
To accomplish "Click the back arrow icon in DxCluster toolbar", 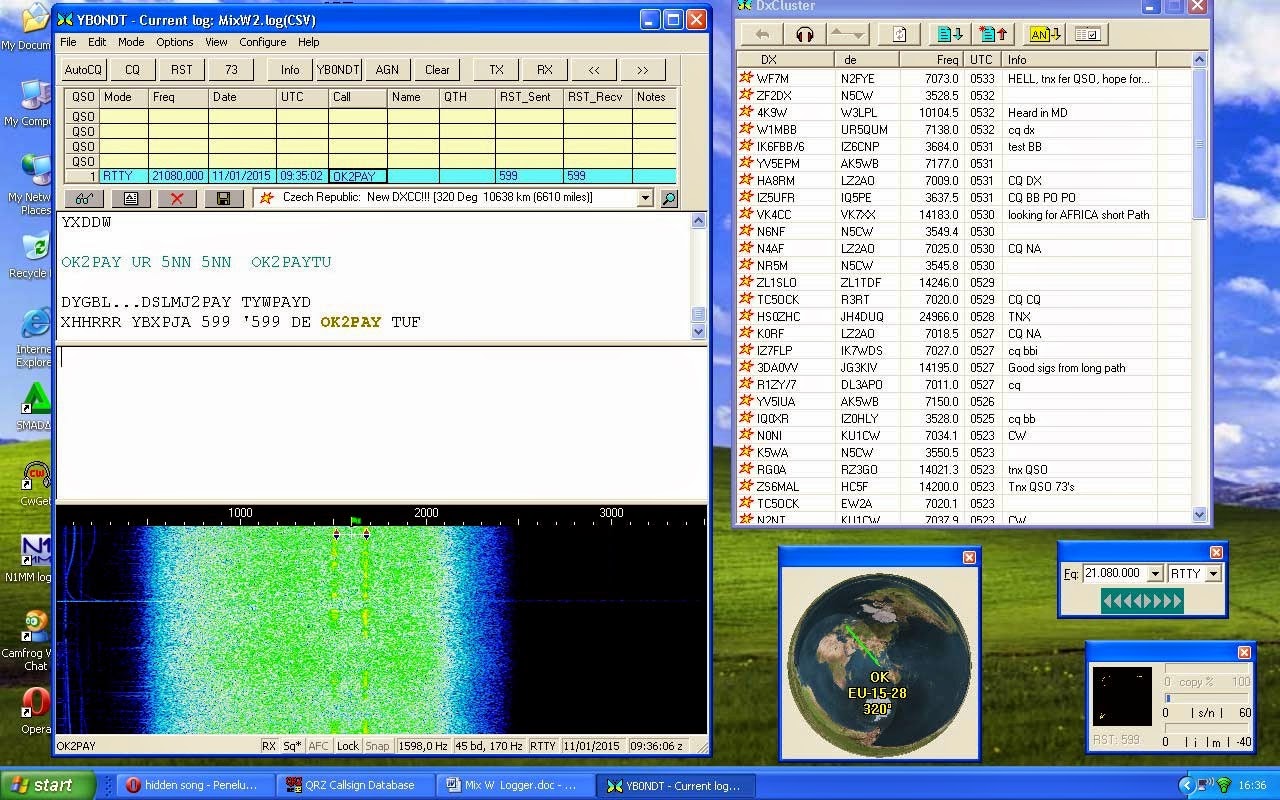I will click(762, 34).
